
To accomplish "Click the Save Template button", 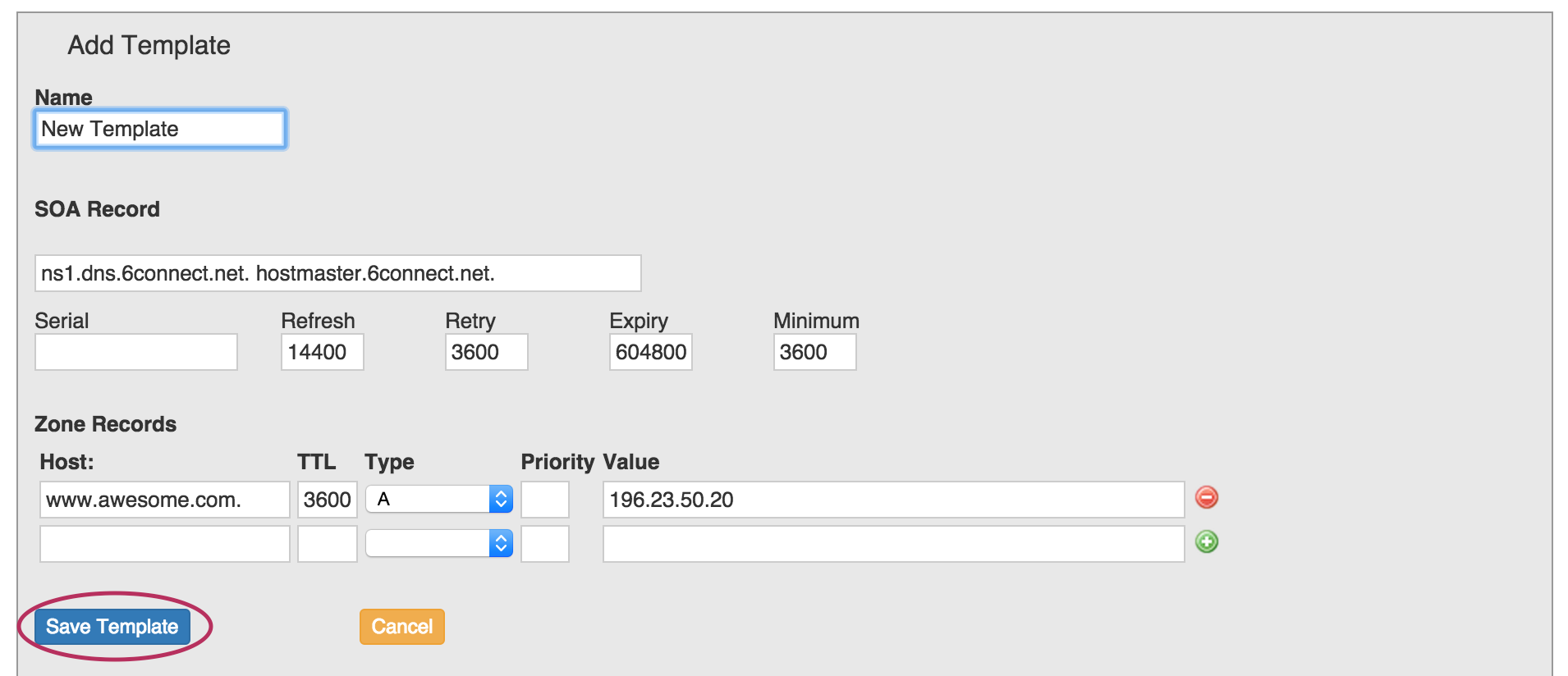I will [x=112, y=627].
